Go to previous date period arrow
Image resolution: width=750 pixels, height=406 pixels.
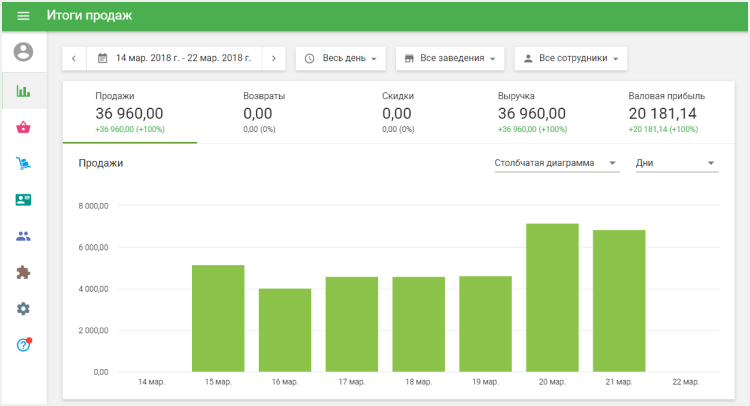[x=74, y=58]
